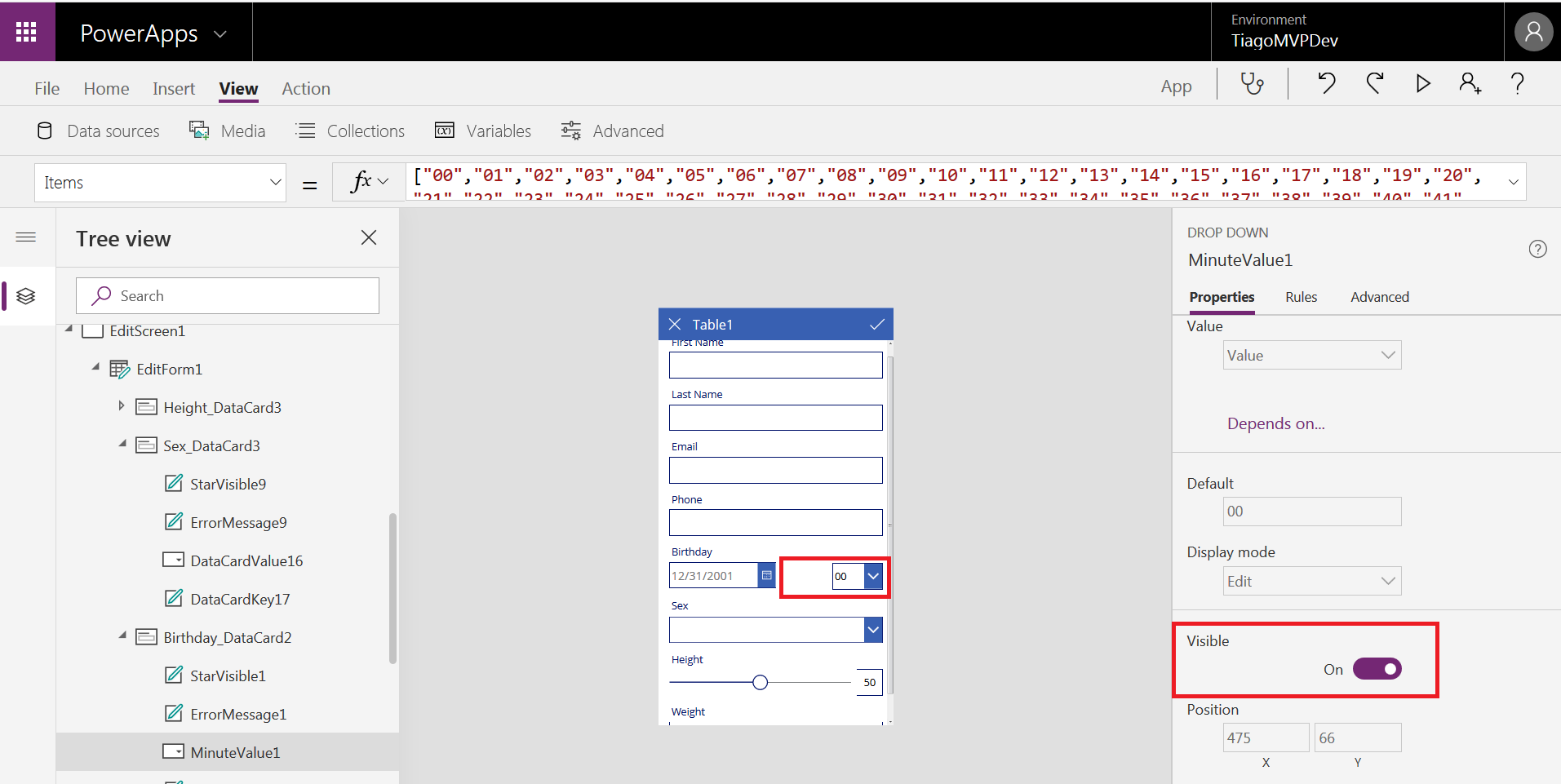Open Data sources panel

(x=99, y=131)
